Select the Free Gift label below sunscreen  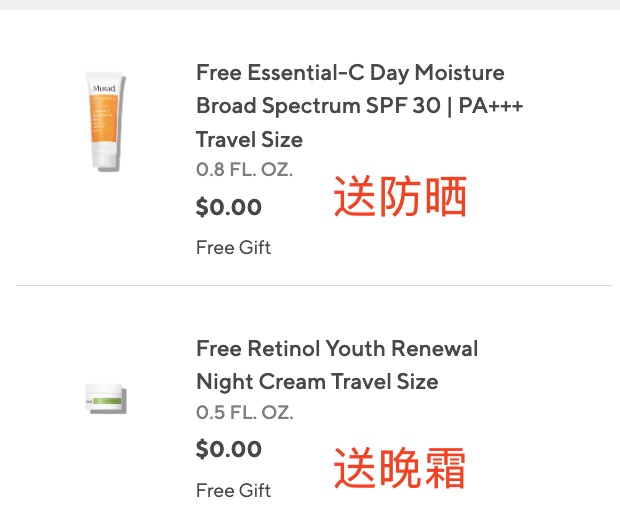[233, 247]
